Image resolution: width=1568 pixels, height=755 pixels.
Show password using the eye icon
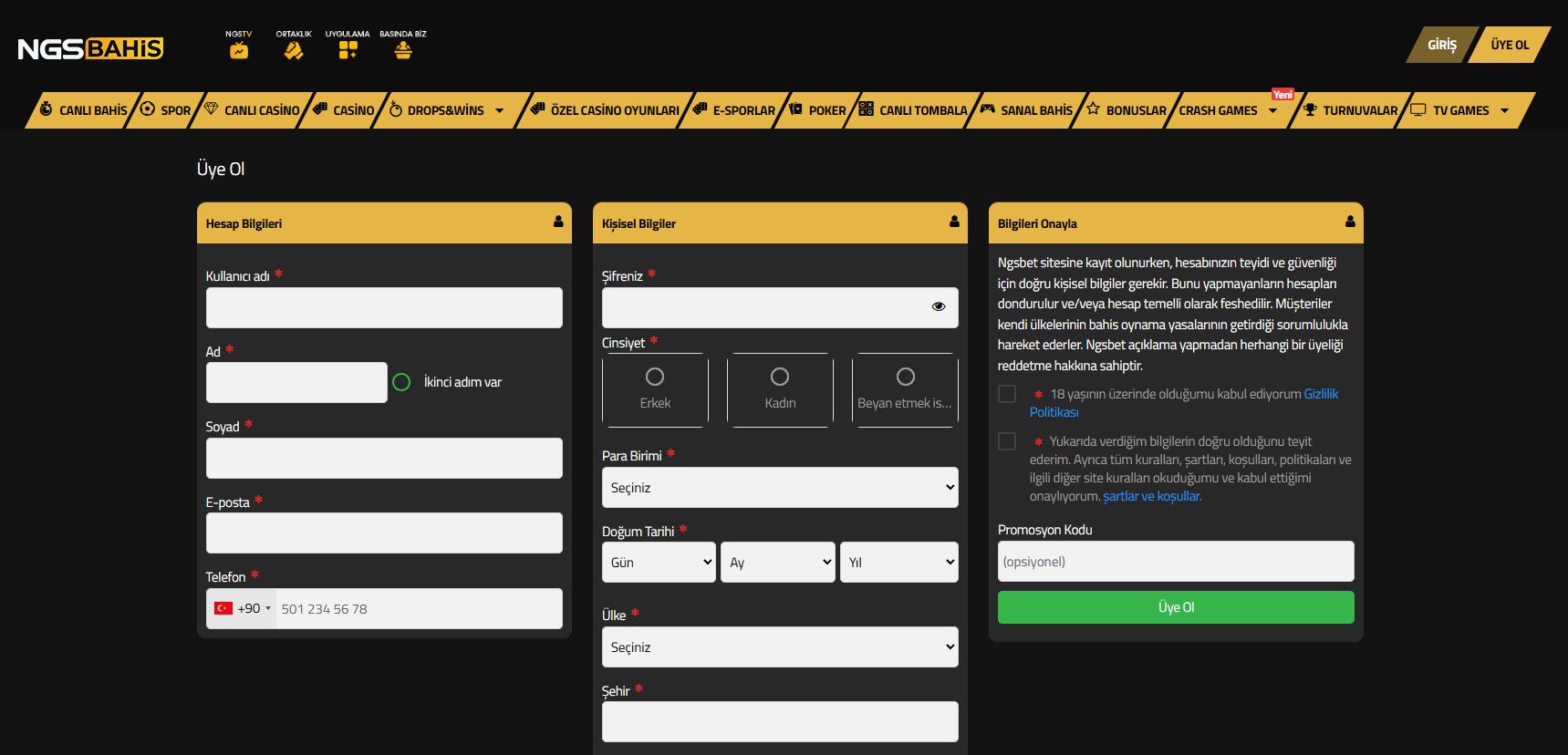938,306
